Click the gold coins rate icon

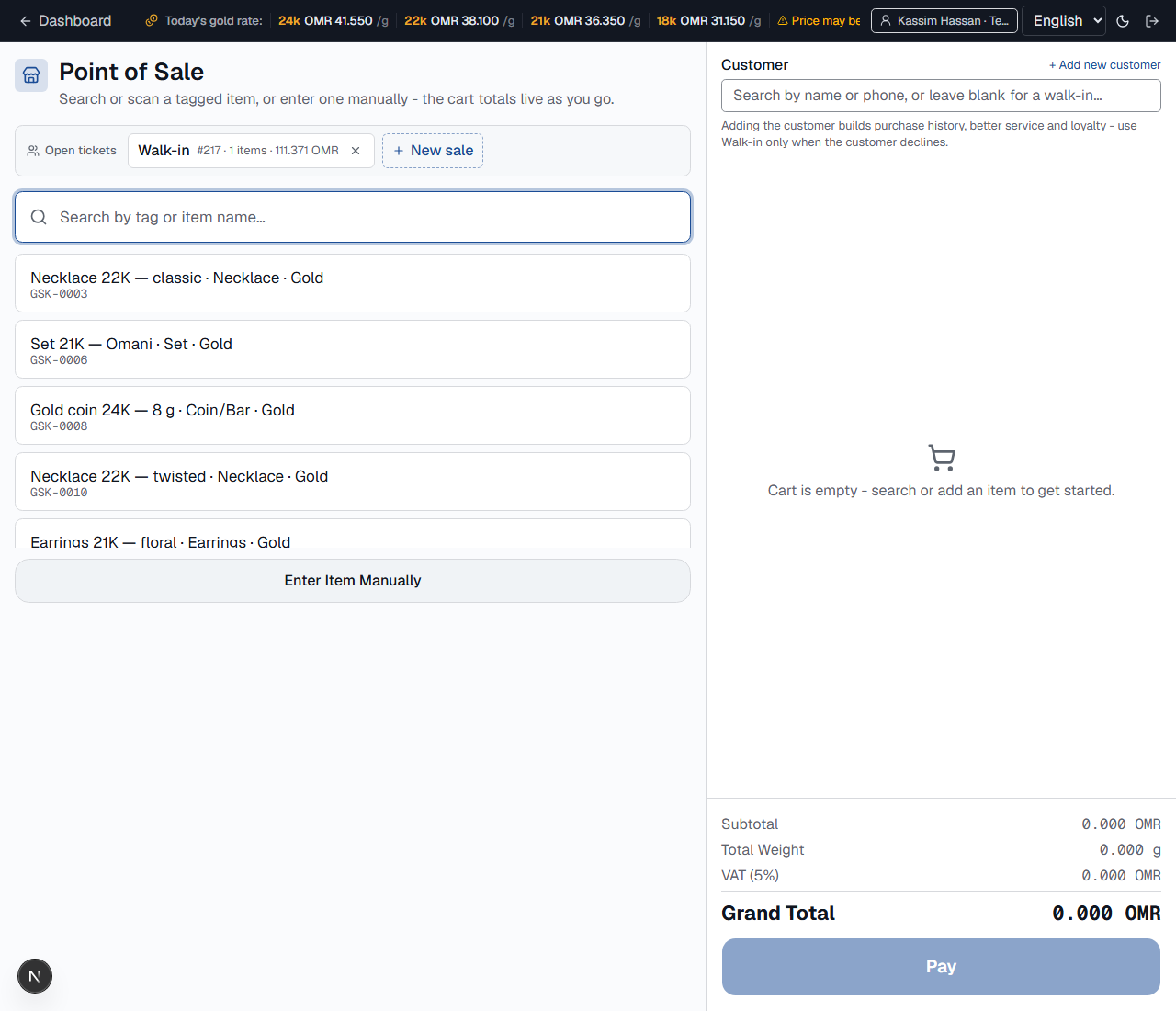[152, 20]
